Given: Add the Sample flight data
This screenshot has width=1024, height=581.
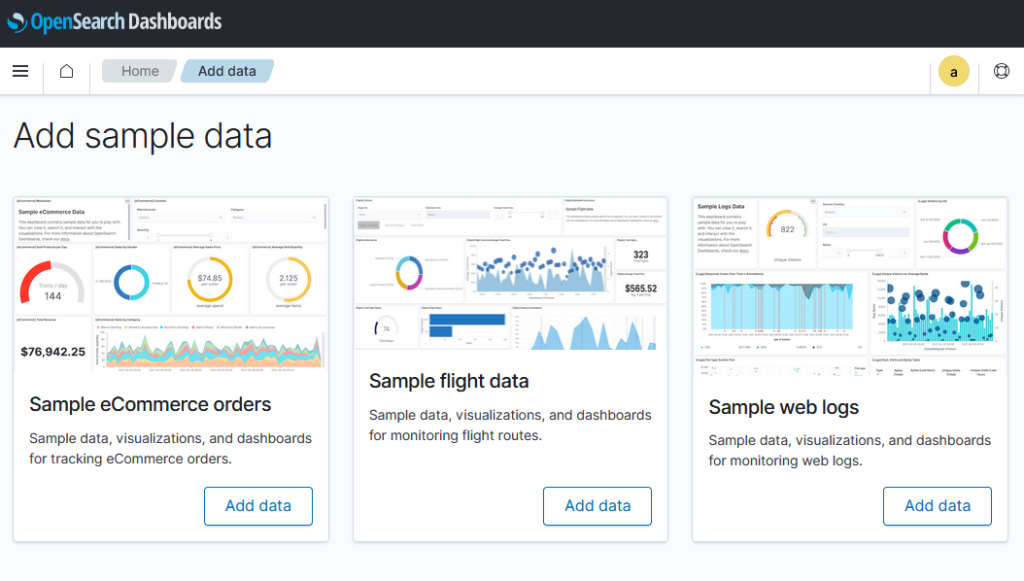Looking at the screenshot, I should click(597, 506).
